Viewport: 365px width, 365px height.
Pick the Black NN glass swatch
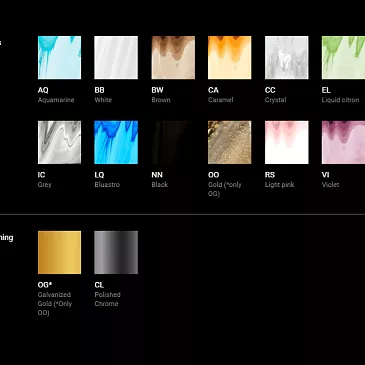pos(173,142)
